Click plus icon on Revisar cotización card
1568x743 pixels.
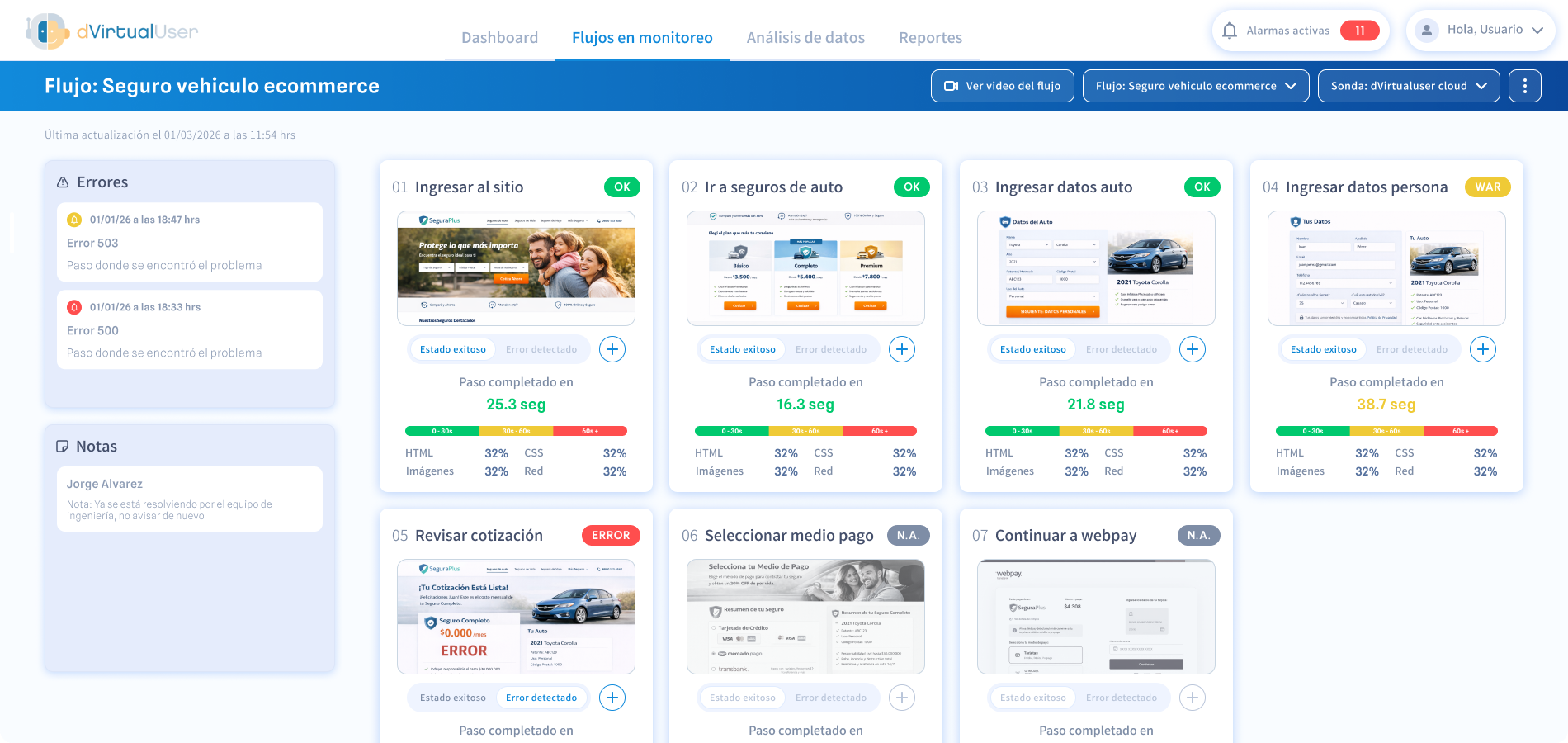click(612, 698)
